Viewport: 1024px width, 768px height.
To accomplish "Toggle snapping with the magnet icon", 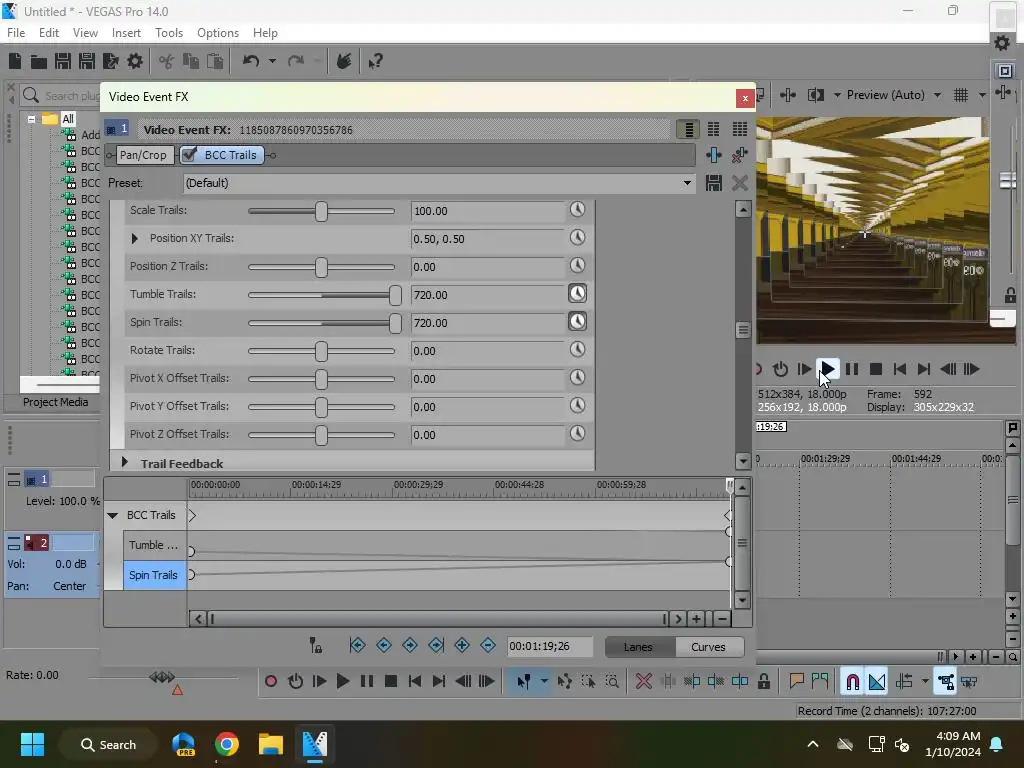I will (x=852, y=682).
